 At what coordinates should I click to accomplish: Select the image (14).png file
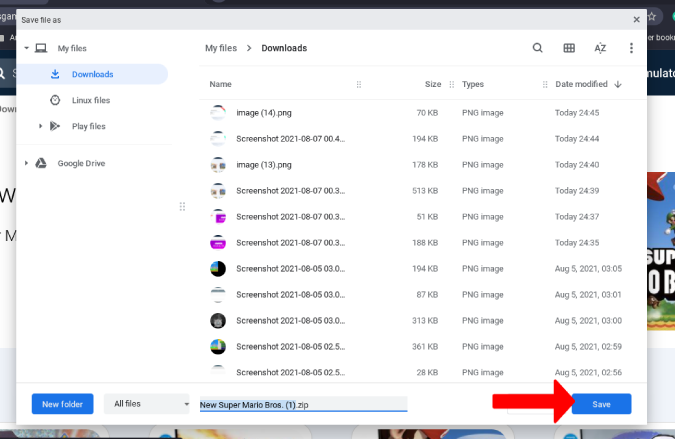[264, 112]
